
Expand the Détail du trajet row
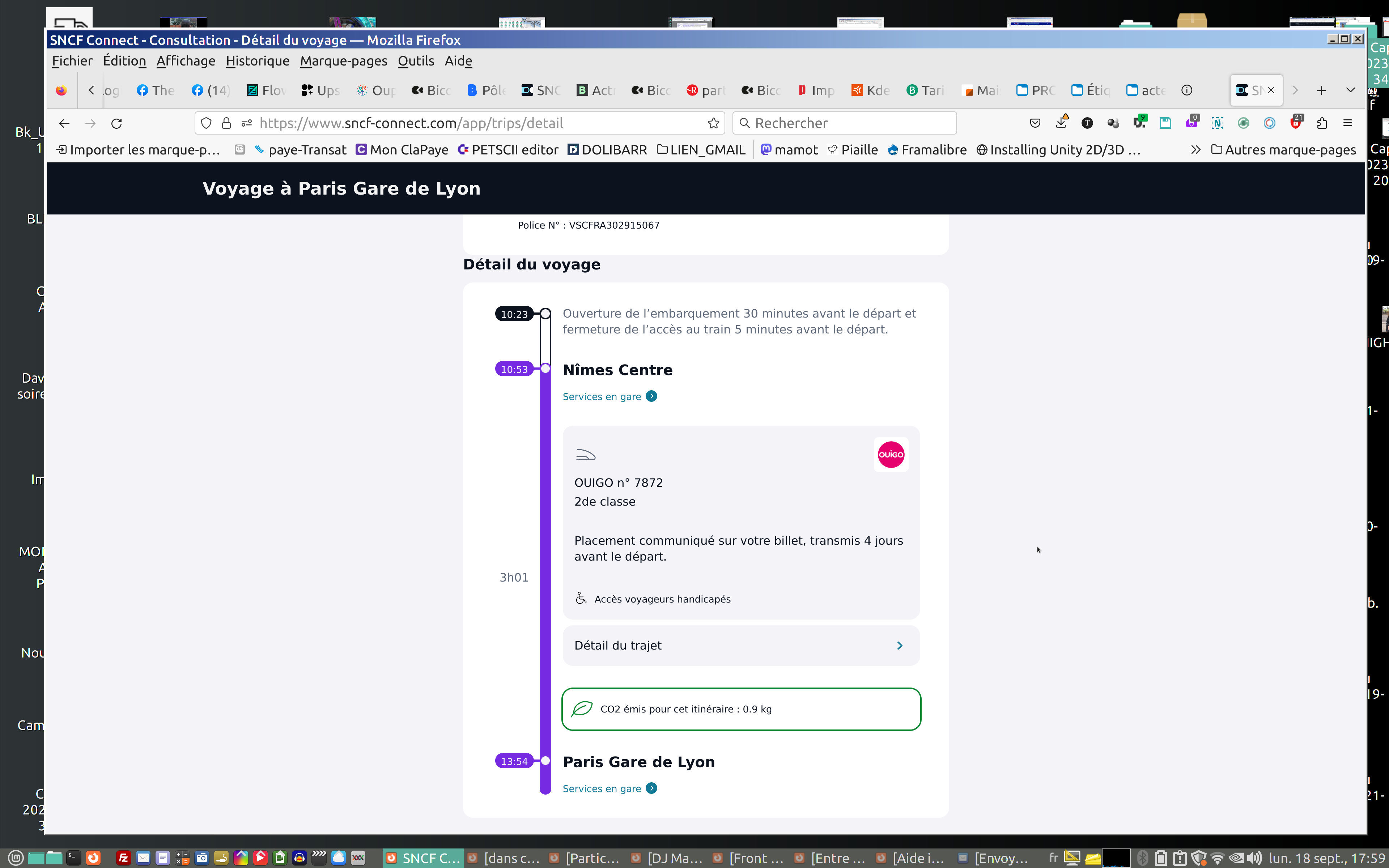point(740,646)
